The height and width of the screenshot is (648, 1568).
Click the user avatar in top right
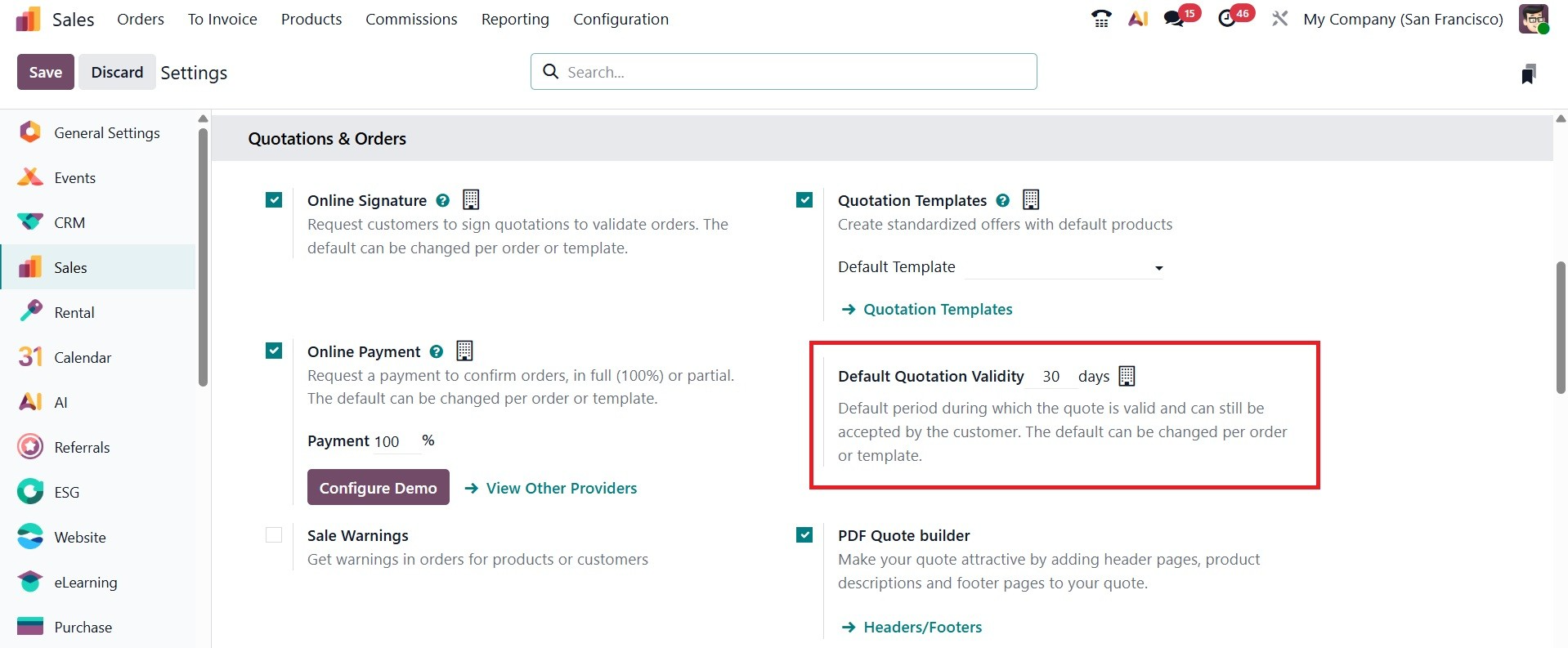1533,19
